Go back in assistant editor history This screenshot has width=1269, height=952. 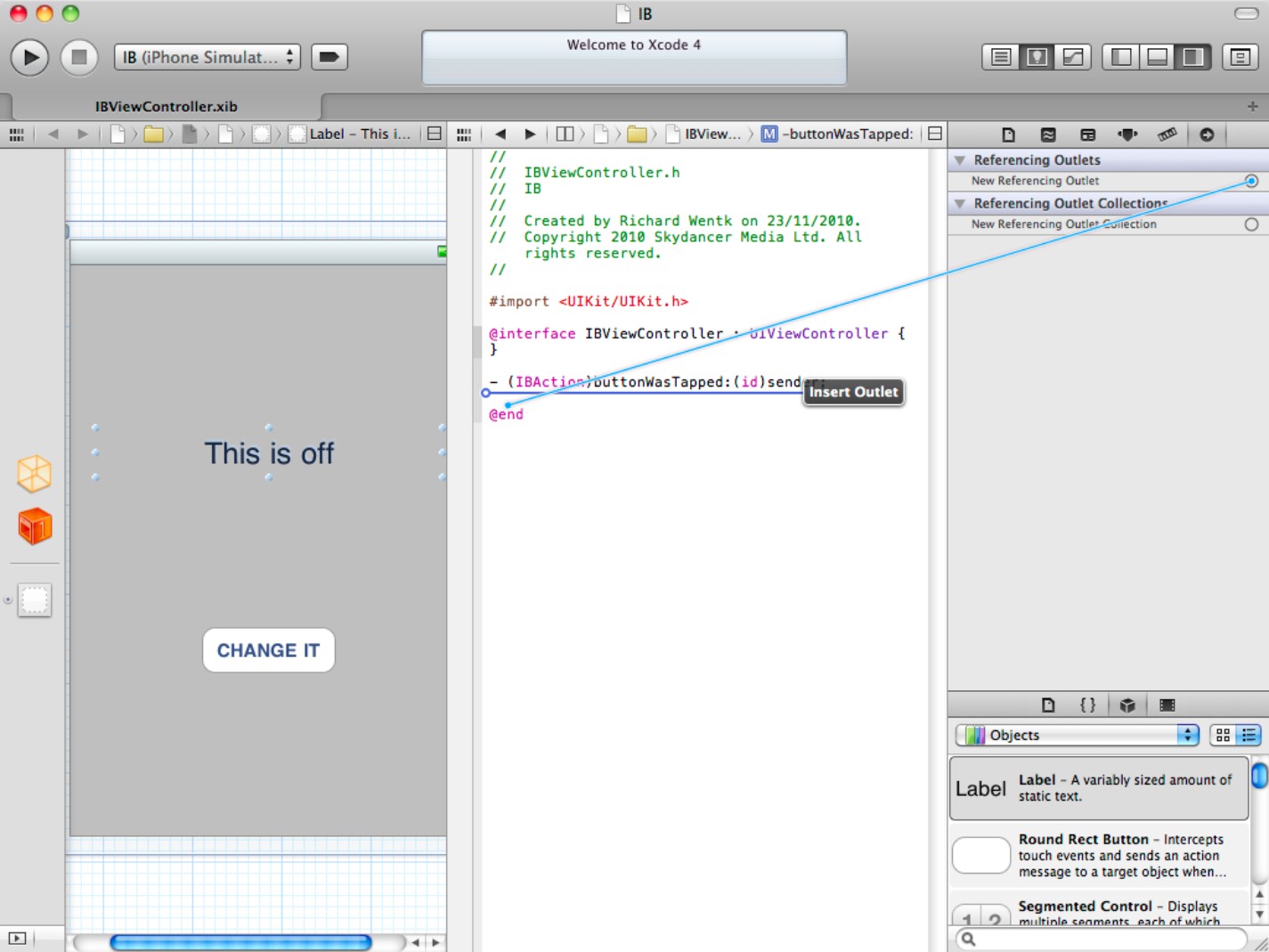(500, 134)
